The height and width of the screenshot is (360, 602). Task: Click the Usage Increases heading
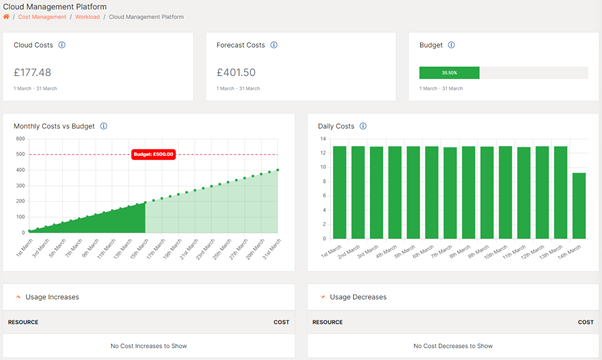[x=52, y=297]
